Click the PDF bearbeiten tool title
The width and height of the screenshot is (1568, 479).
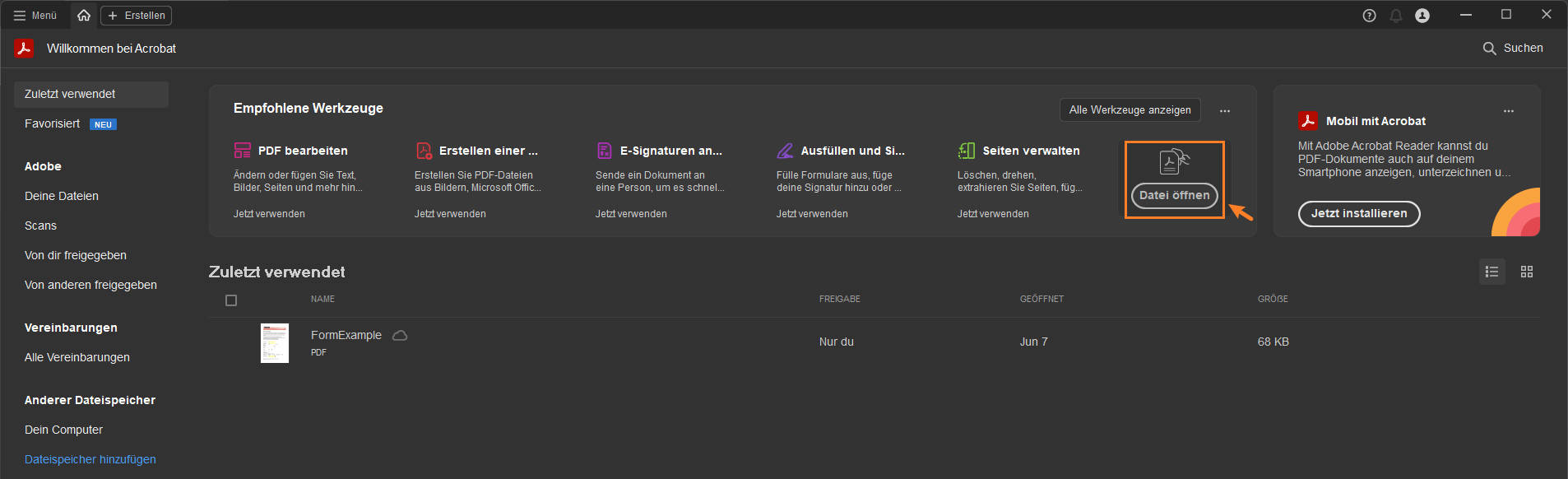303,151
